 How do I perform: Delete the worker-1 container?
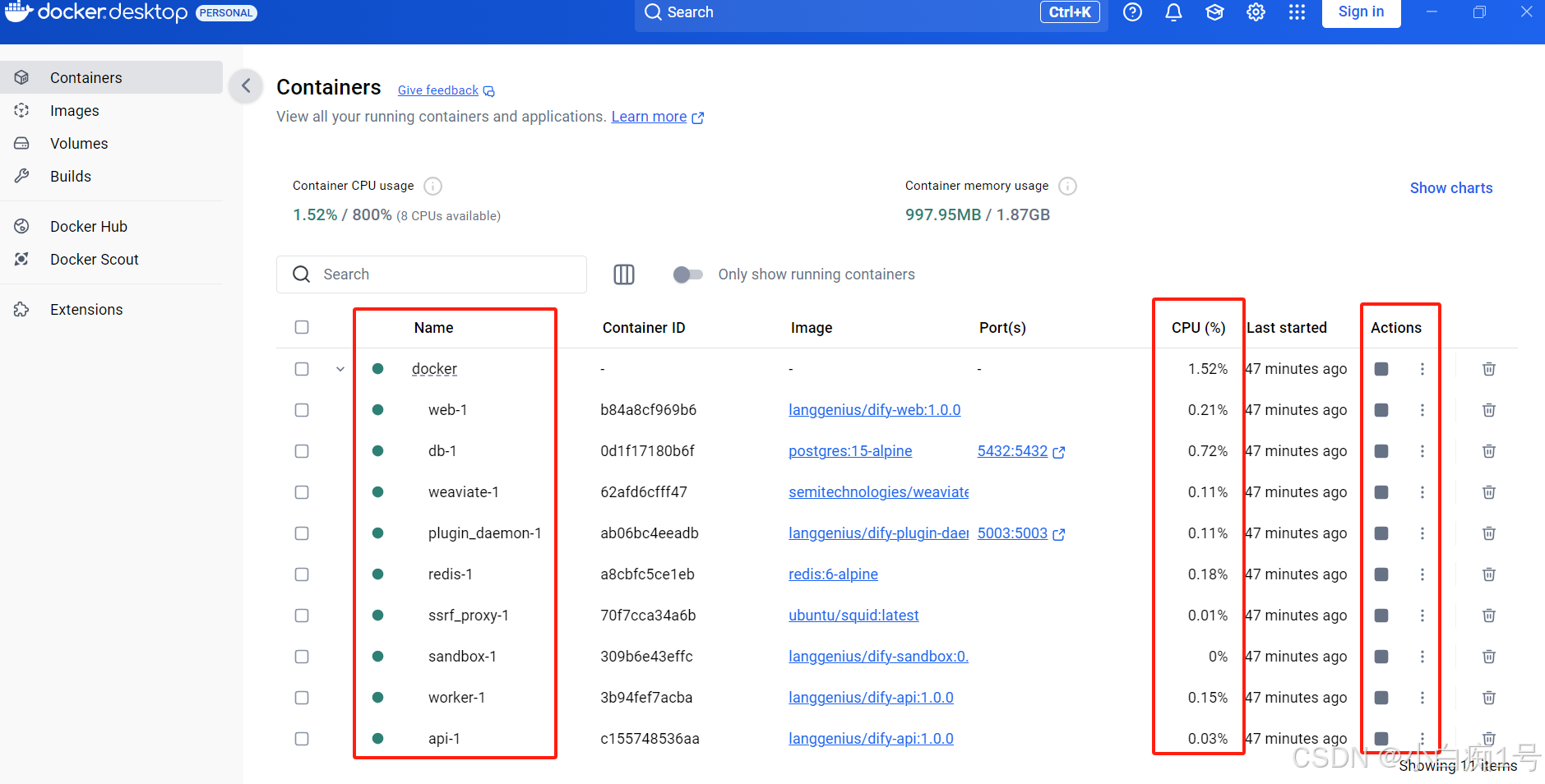[x=1488, y=698]
